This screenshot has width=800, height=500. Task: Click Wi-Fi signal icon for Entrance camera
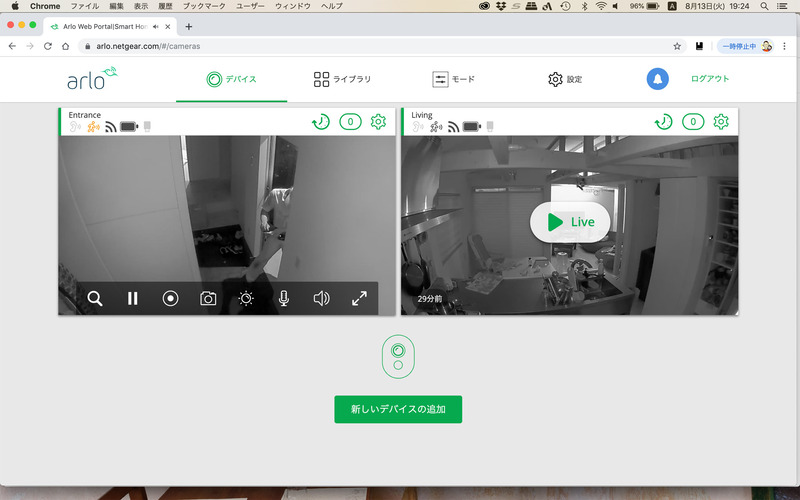(x=111, y=127)
